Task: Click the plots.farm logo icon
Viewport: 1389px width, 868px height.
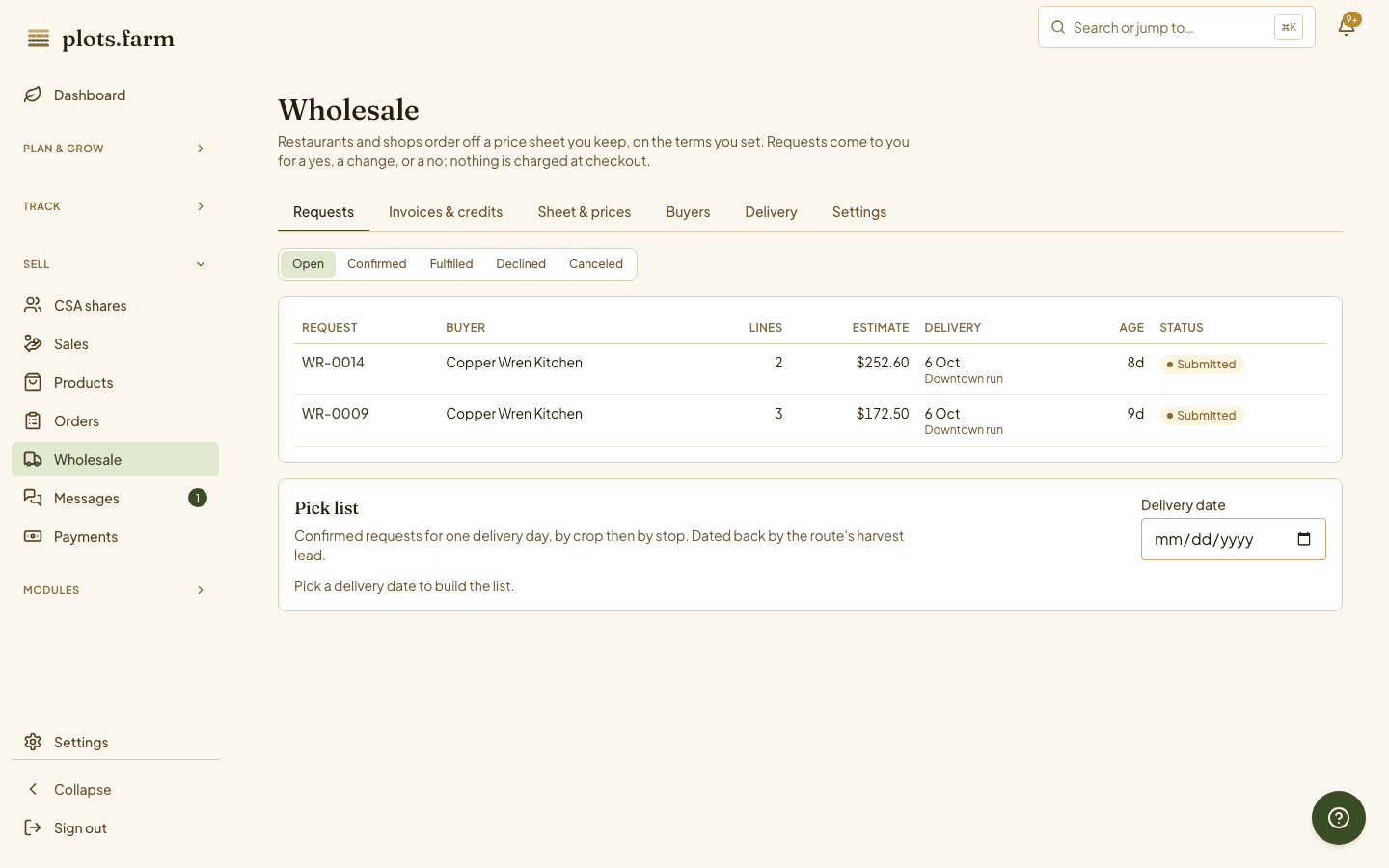Action: tap(39, 39)
